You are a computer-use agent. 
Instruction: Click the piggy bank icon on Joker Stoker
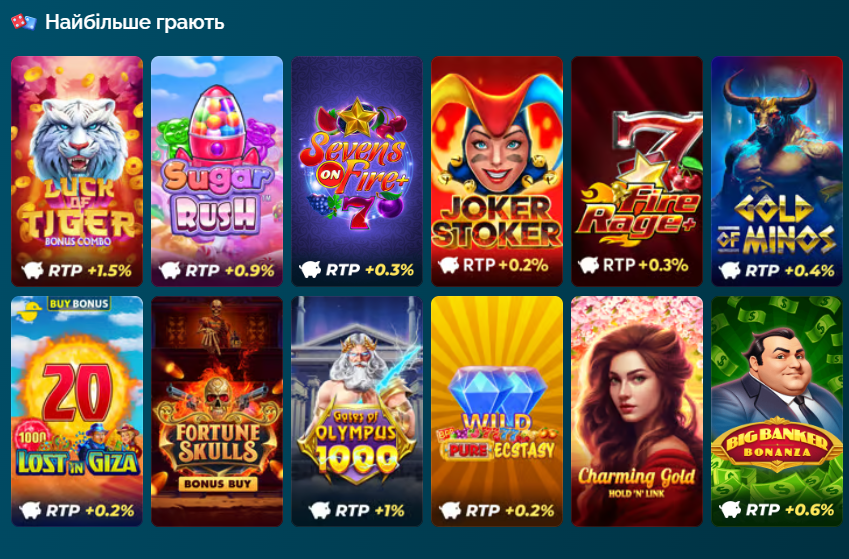pyautogui.click(x=449, y=265)
